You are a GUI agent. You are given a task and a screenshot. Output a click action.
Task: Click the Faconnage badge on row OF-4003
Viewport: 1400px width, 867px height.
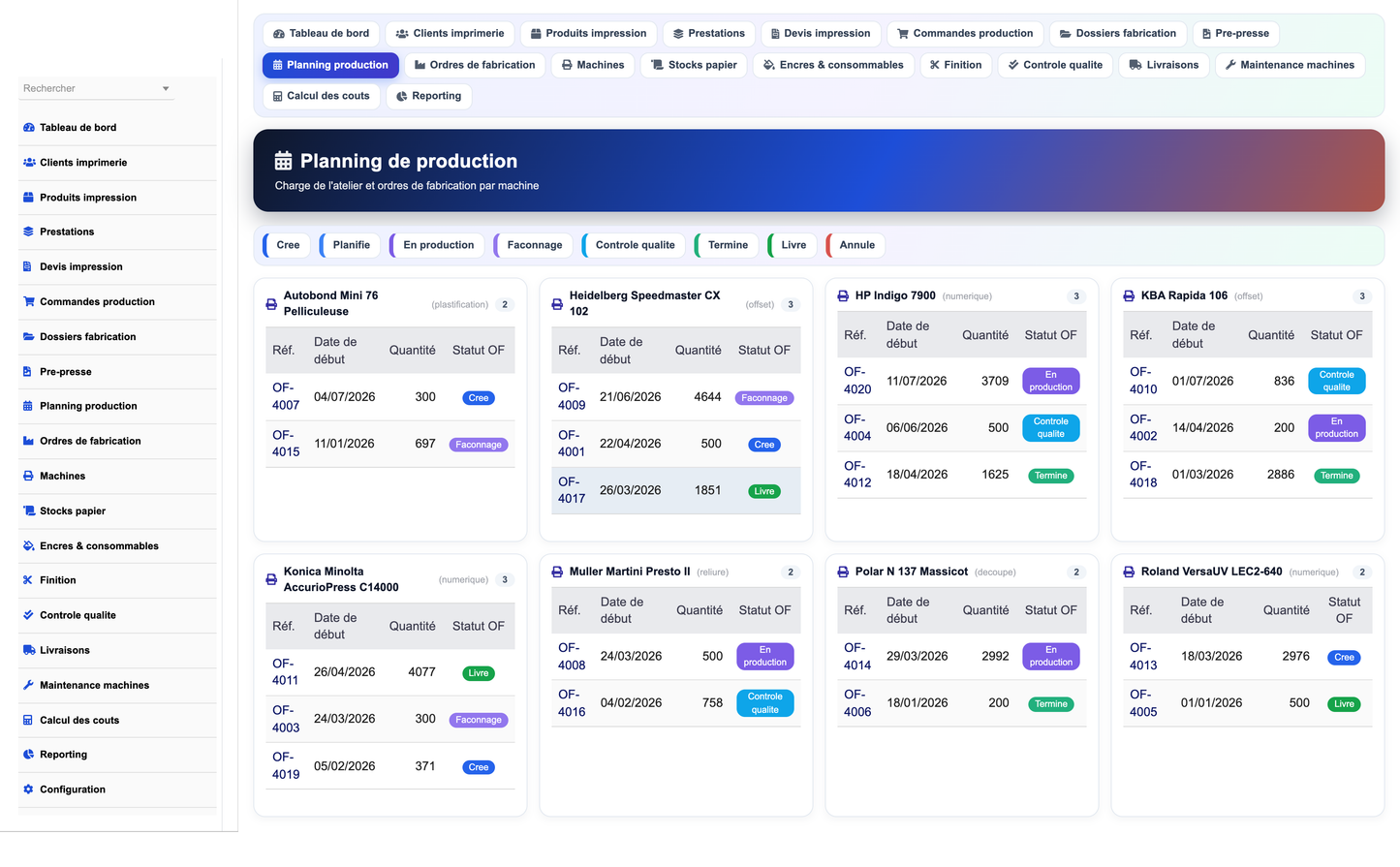pyautogui.click(x=479, y=720)
